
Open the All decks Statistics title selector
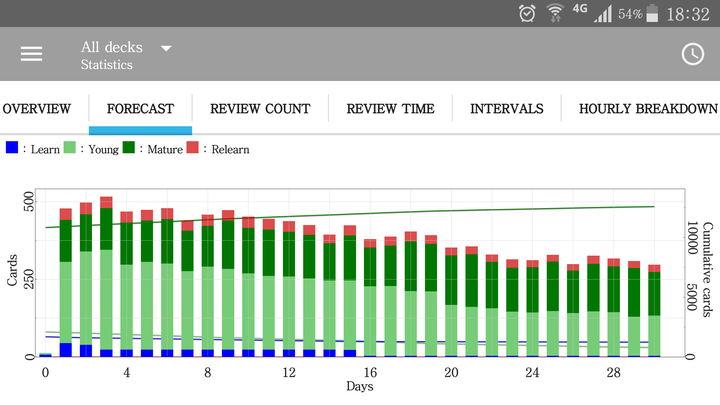pos(112,55)
